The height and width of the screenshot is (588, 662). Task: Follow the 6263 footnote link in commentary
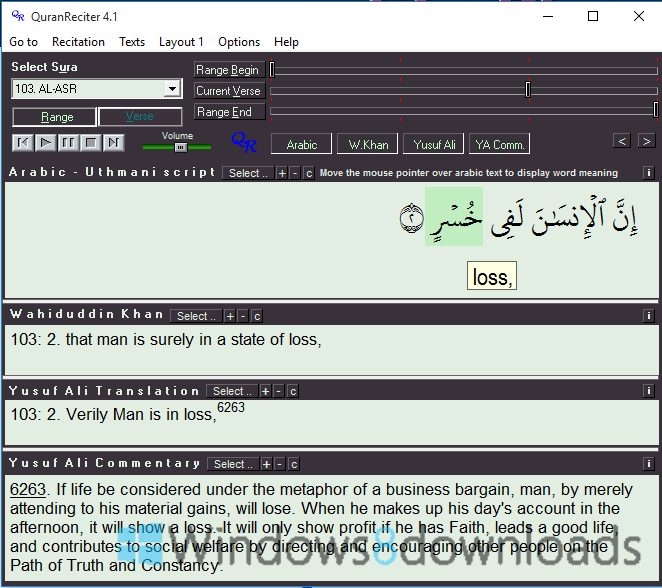pos(27,489)
